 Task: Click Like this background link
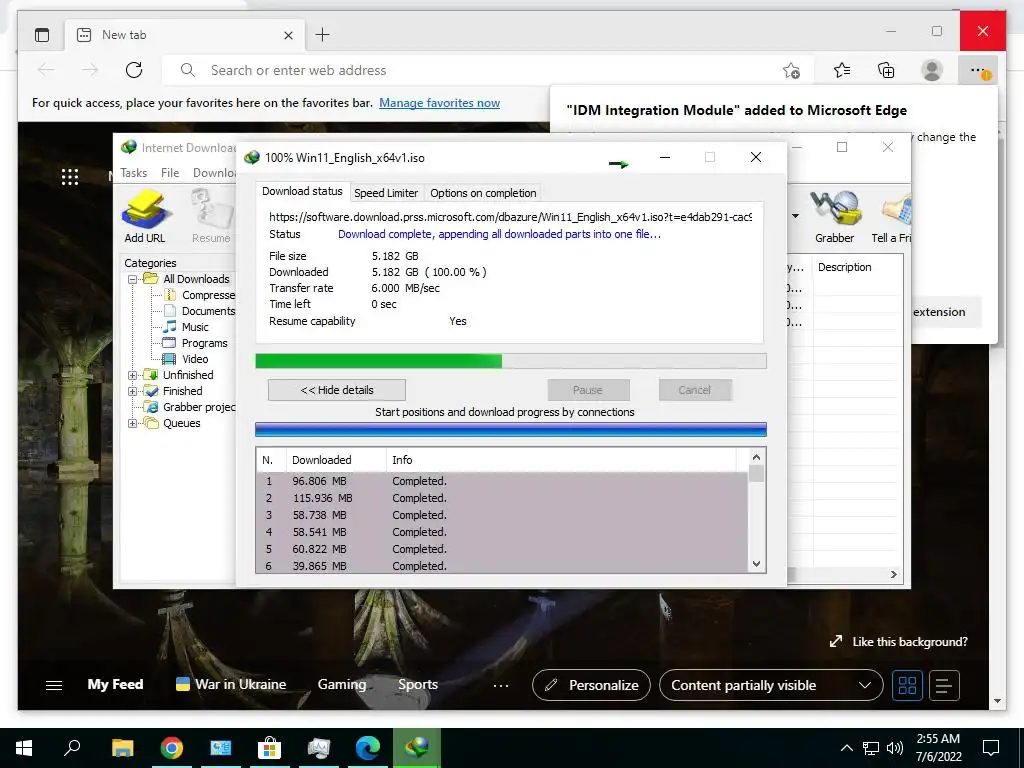tap(899, 642)
